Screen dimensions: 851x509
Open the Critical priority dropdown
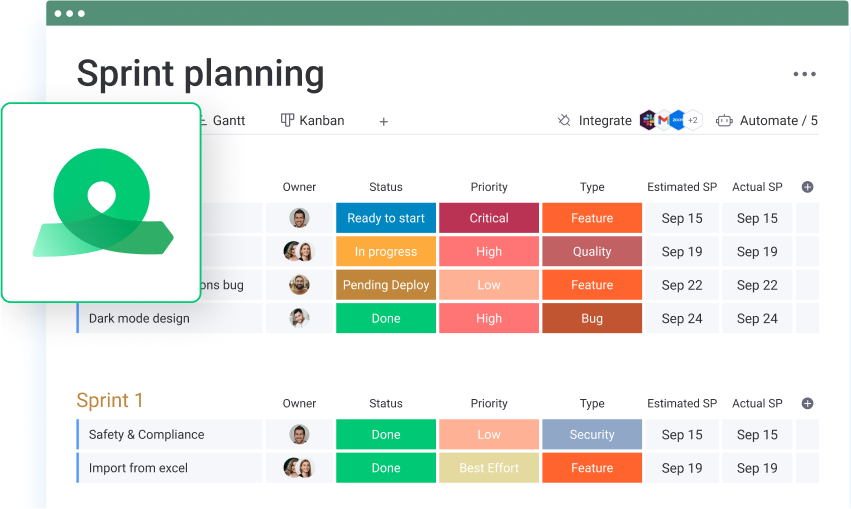click(x=489, y=218)
